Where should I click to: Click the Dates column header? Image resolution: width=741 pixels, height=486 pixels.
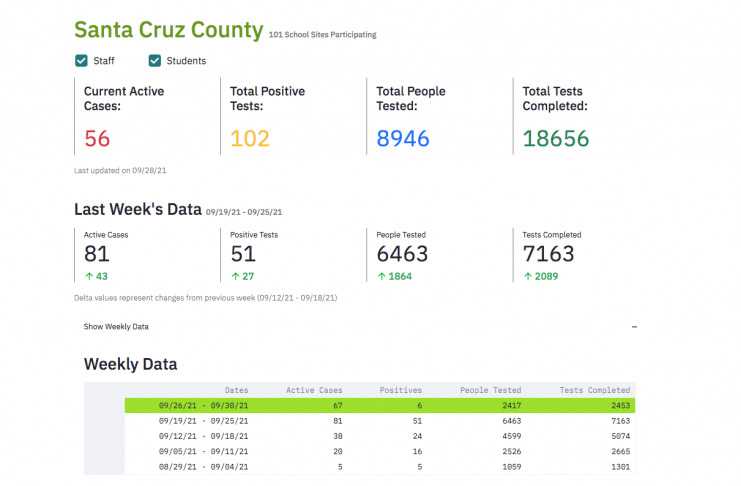tap(236, 390)
